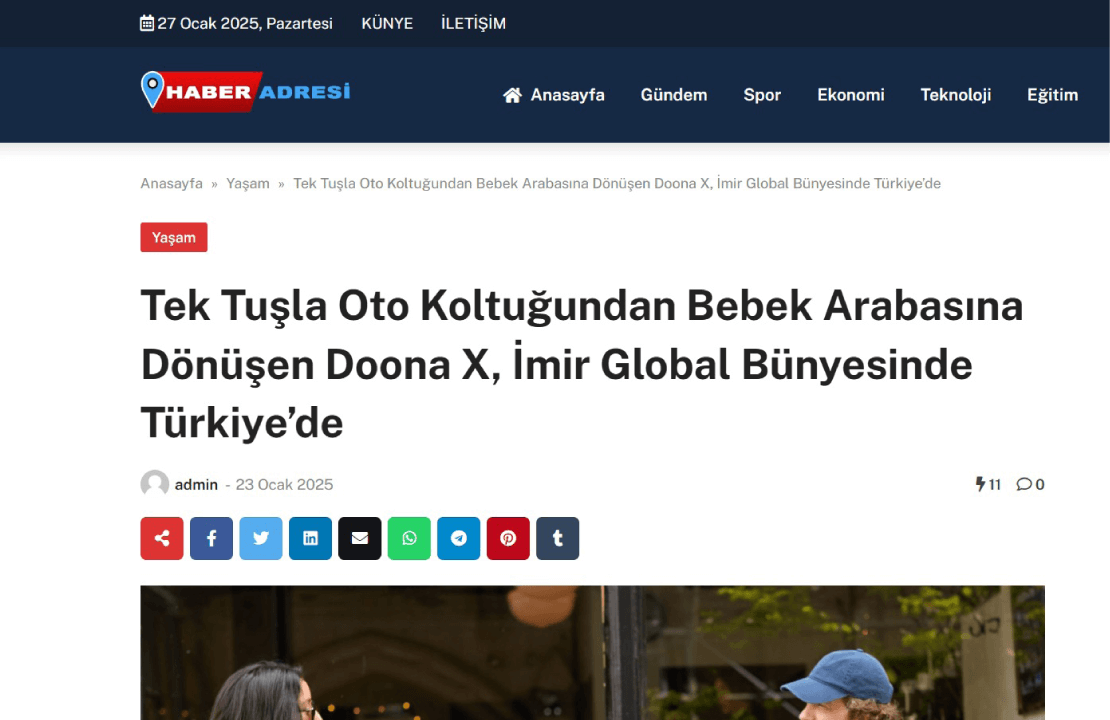The height and width of the screenshot is (720, 1110).
Task: Click the red Yaşam category tag
Action: coord(173,237)
